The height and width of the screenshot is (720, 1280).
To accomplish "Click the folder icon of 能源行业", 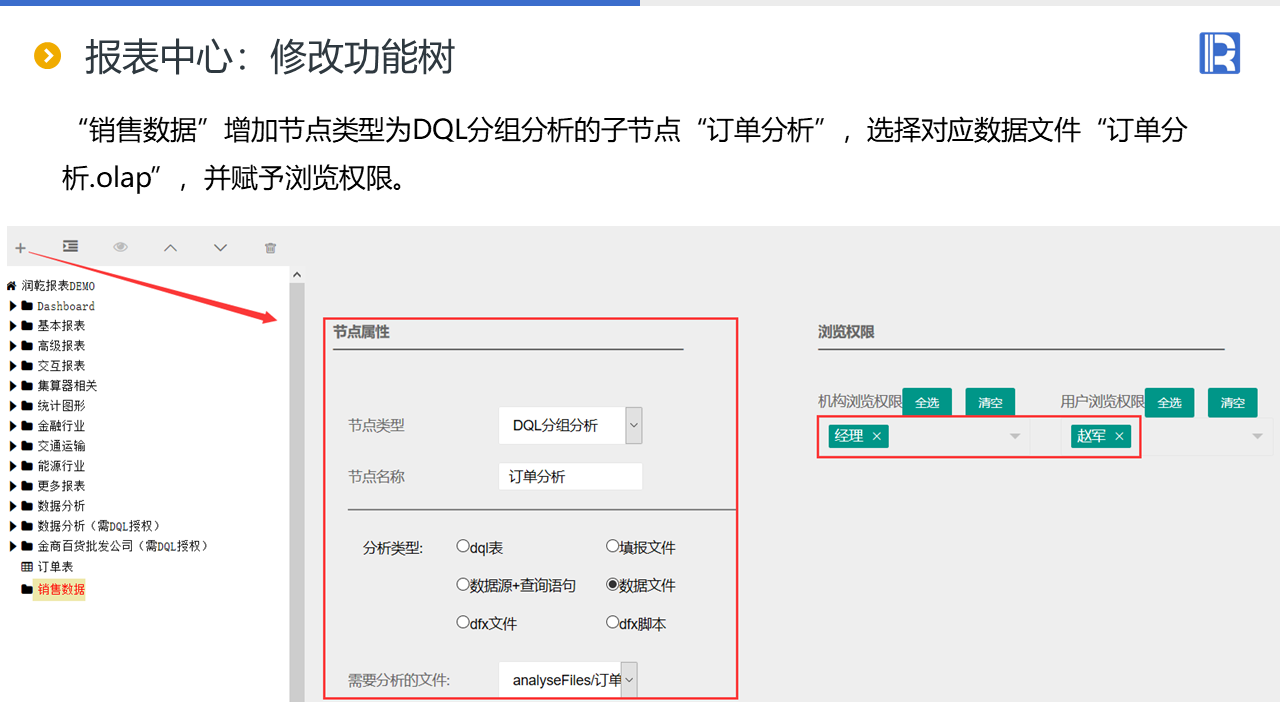I will [27, 466].
